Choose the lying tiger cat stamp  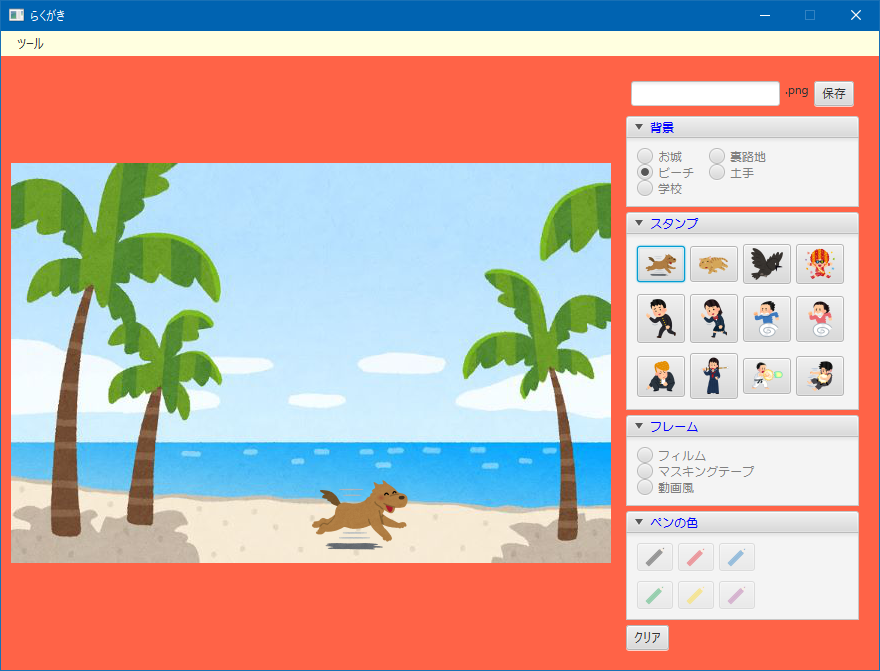click(714, 264)
